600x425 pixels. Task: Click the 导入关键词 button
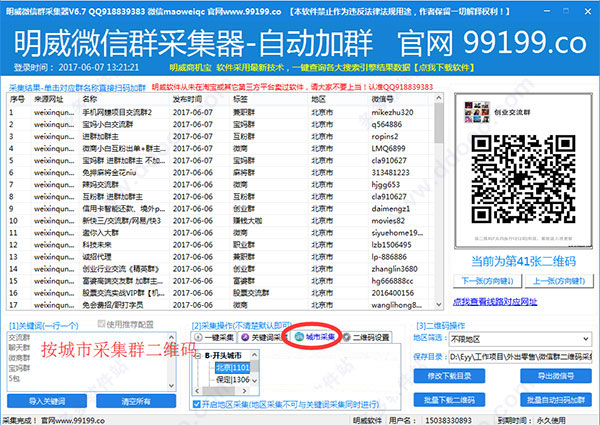tap(49, 401)
